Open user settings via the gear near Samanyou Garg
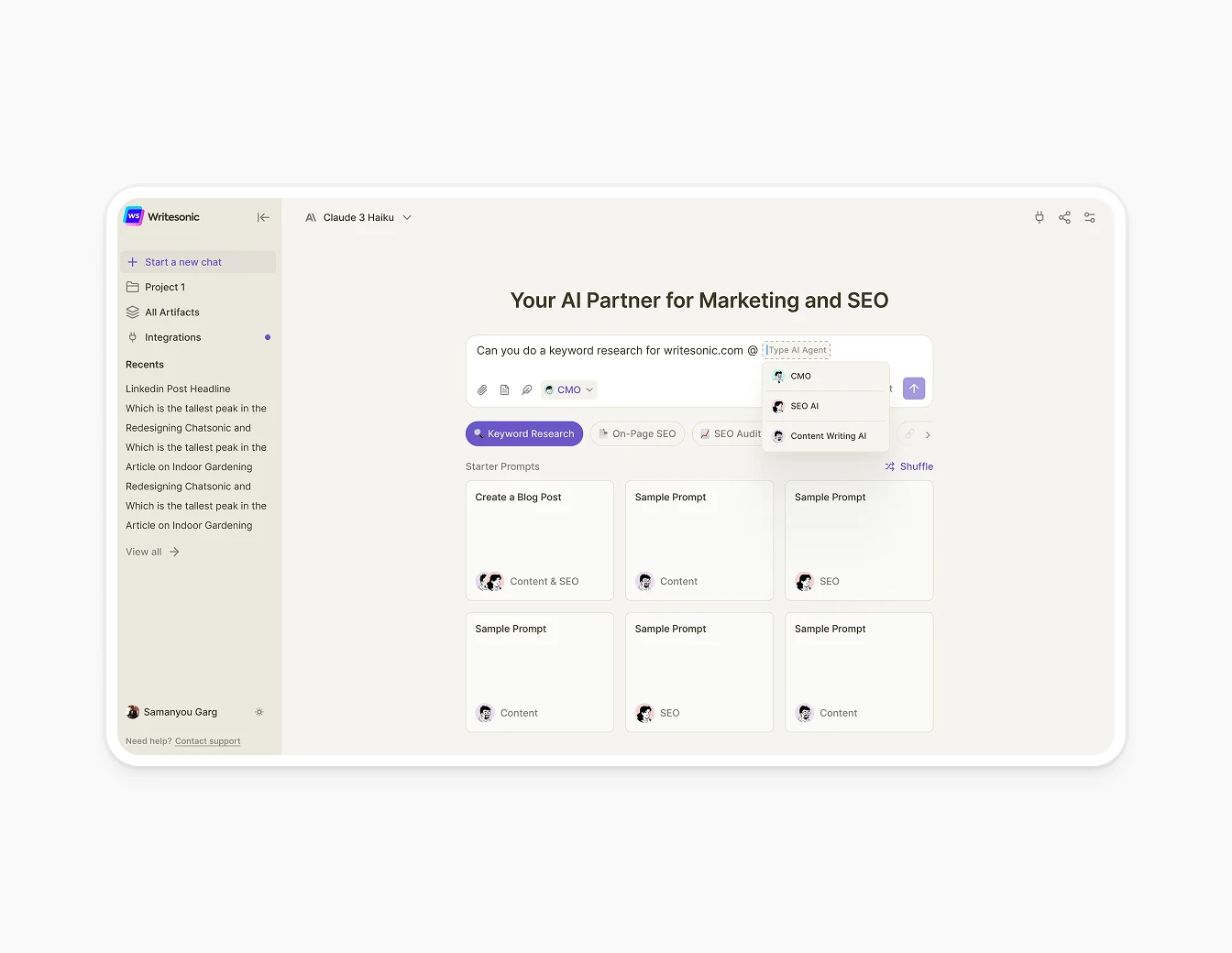 click(x=259, y=712)
